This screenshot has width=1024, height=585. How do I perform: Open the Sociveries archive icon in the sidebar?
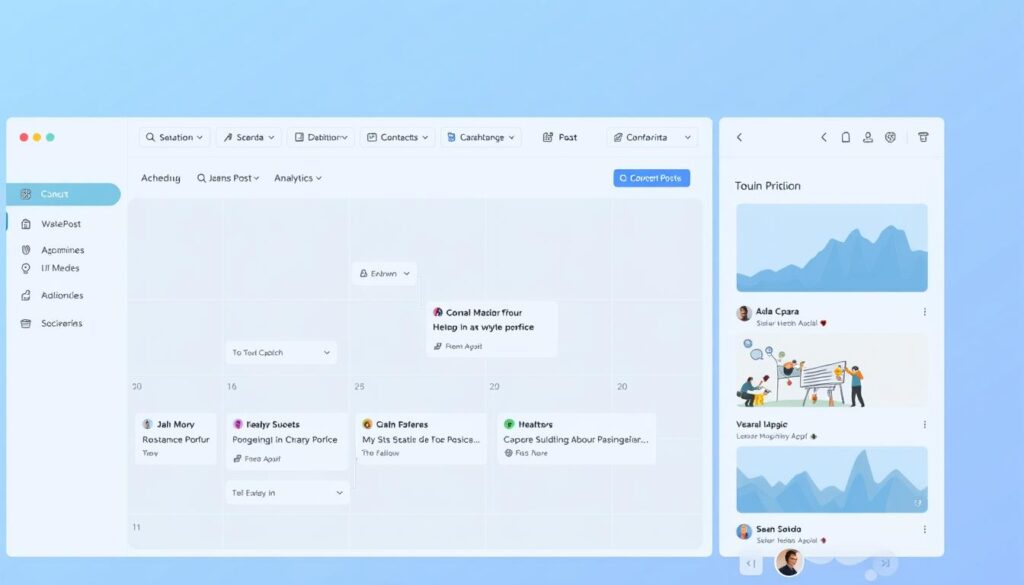(x=26, y=323)
